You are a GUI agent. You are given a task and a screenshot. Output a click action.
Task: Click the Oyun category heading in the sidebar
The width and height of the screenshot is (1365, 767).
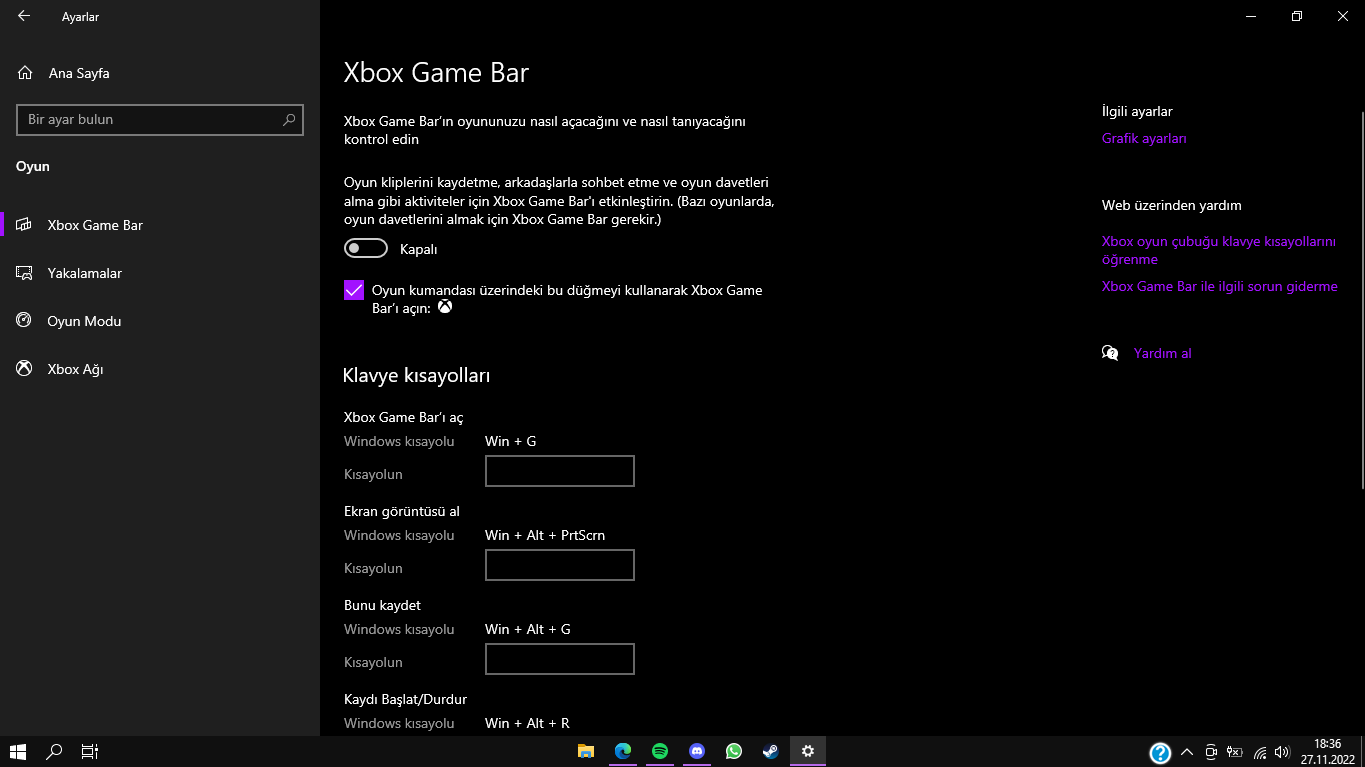pyautogui.click(x=33, y=166)
